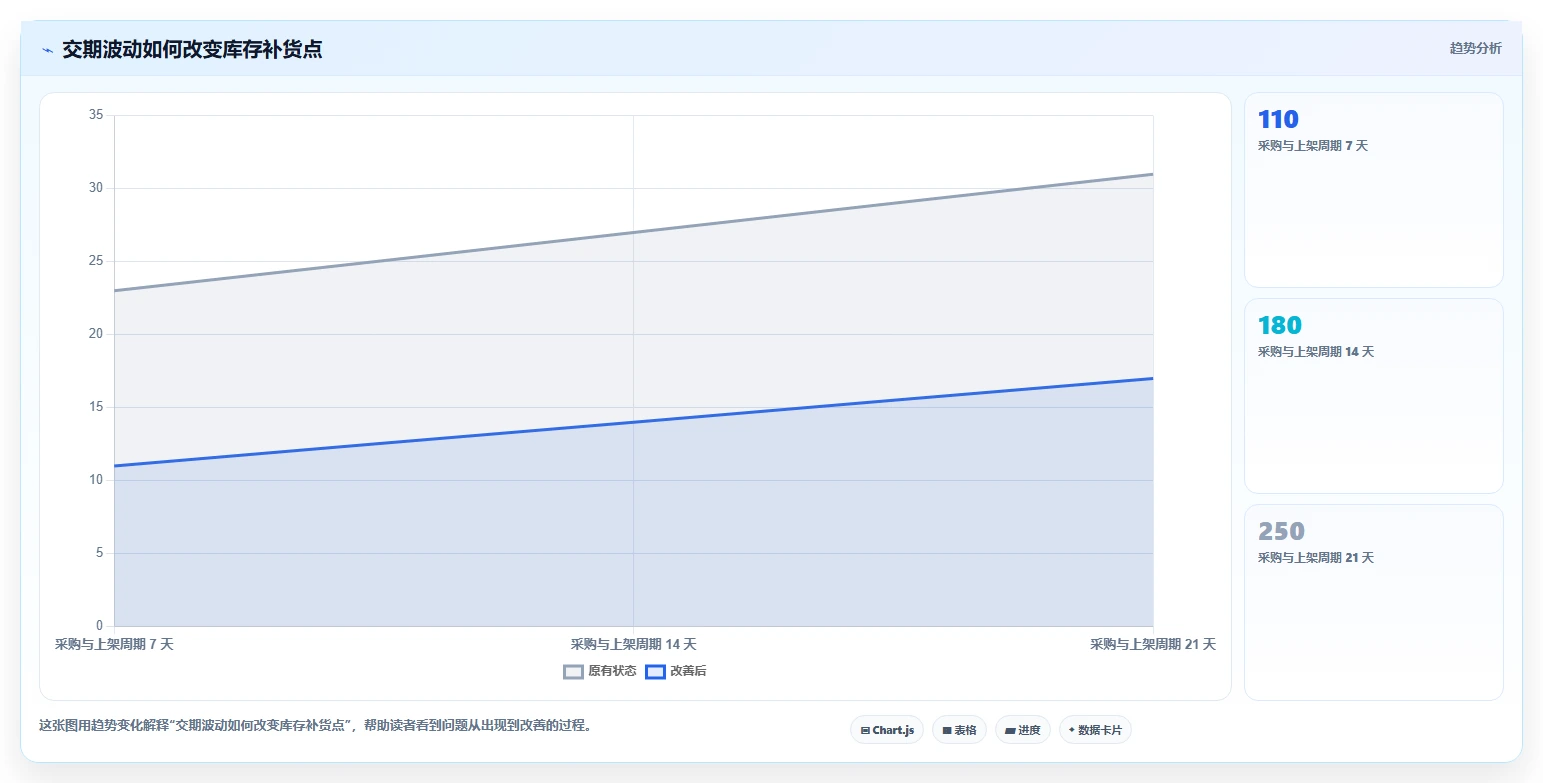Click the Chart.js tag

pyautogui.click(x=887, y=730)
